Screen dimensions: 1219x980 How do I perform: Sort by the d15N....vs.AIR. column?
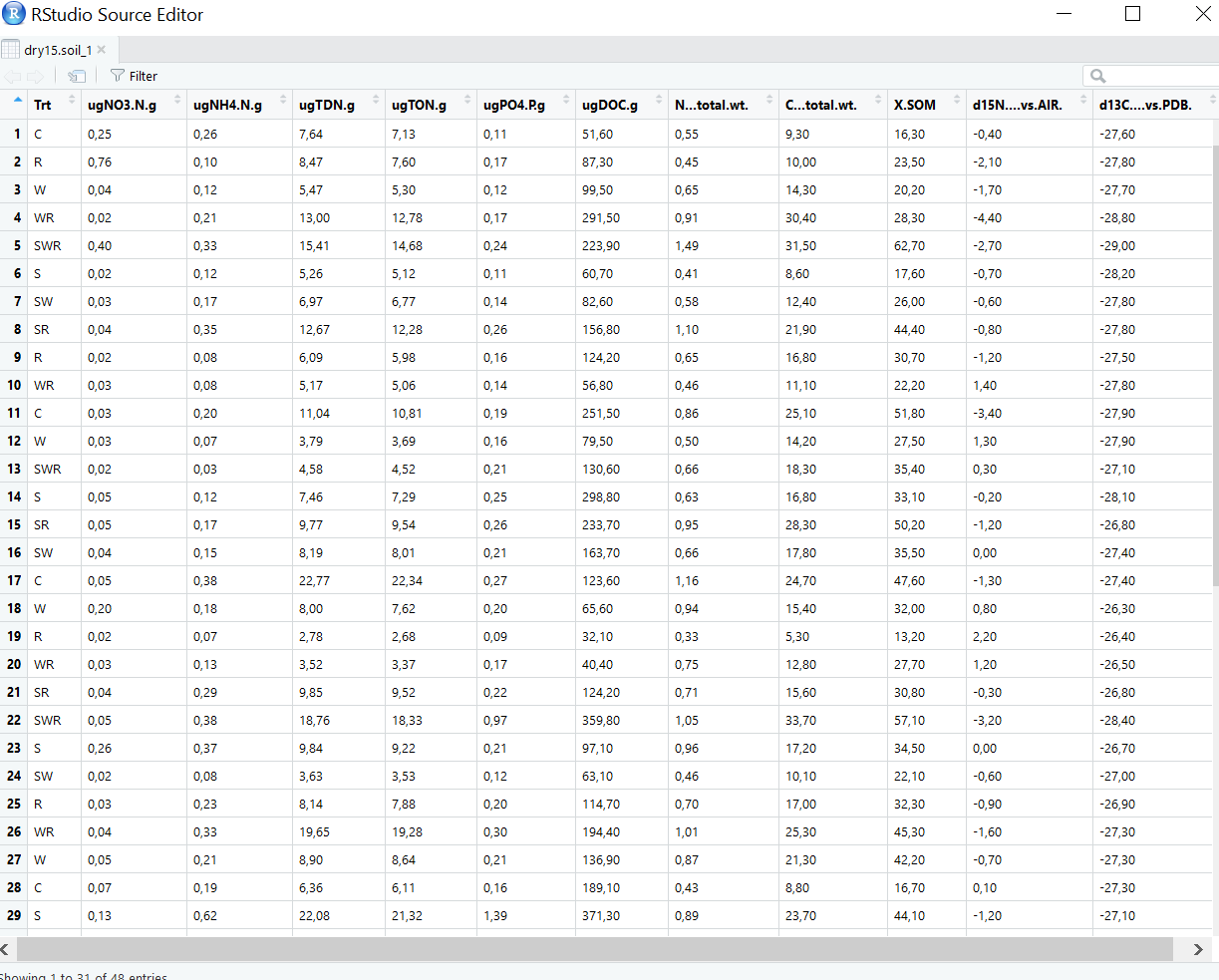(x=1030, y=105)
